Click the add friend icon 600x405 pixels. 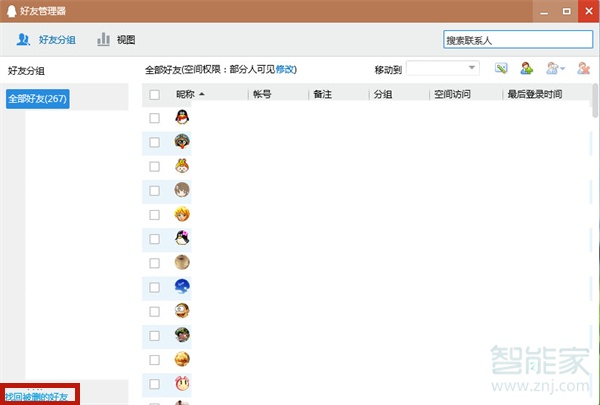point(526,68)
